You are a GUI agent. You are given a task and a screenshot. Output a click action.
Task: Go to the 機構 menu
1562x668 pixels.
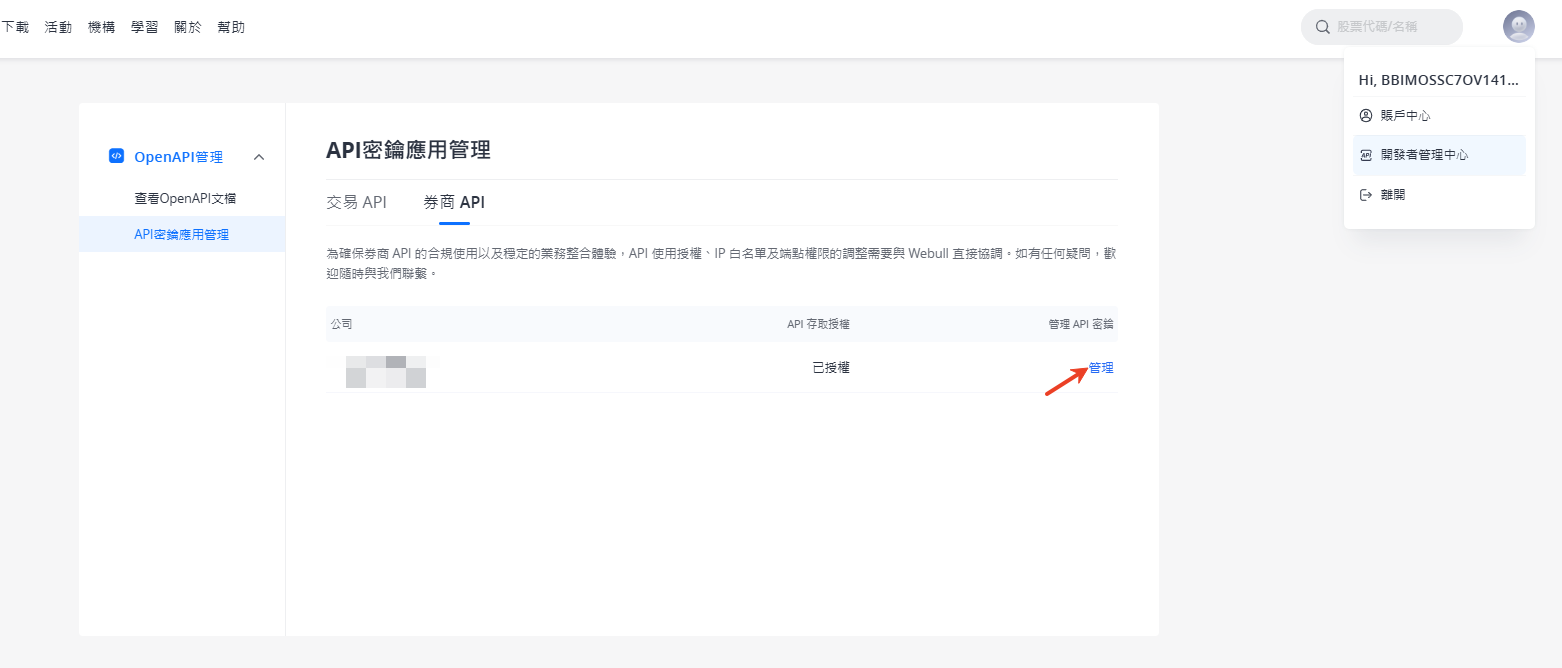coord(101,27)
